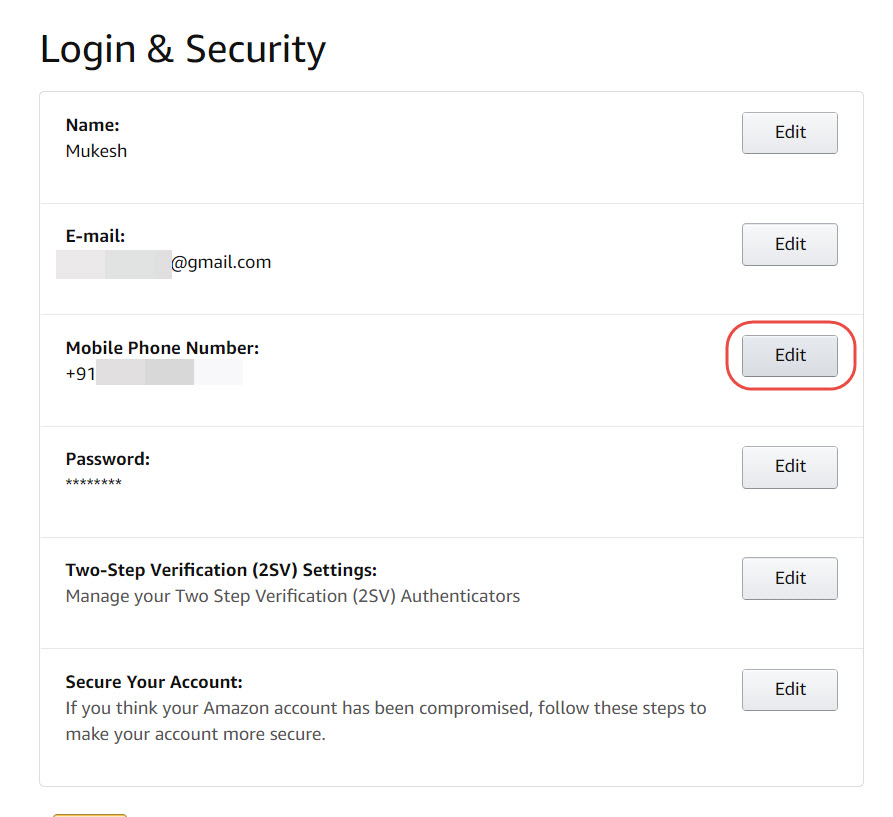
Task: Click the 'E-mail:' label
Action: (95, 236)
